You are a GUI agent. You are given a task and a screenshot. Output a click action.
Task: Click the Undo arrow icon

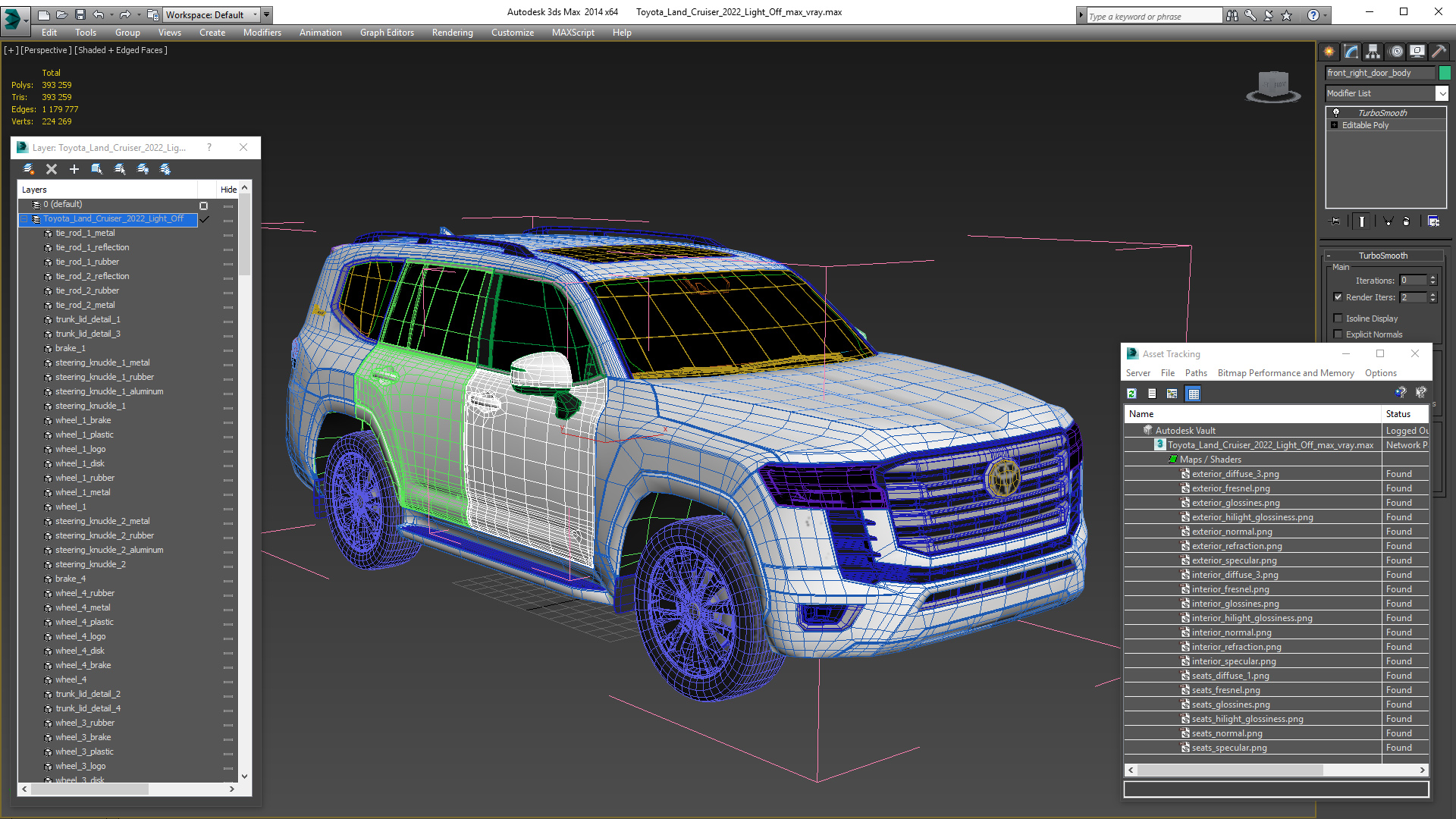coord(99,14)
